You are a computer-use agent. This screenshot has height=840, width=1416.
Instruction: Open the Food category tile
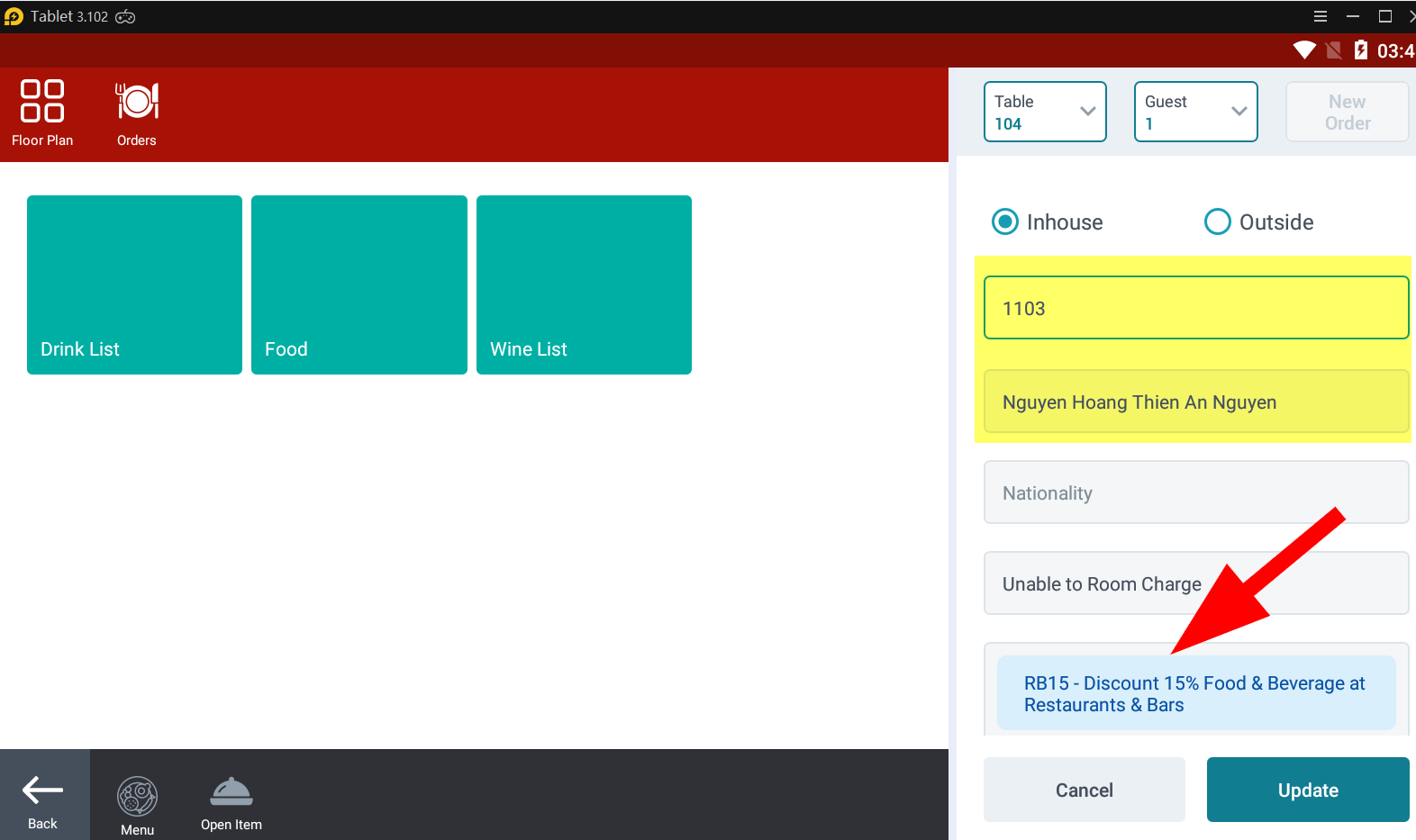pos(359,285)
